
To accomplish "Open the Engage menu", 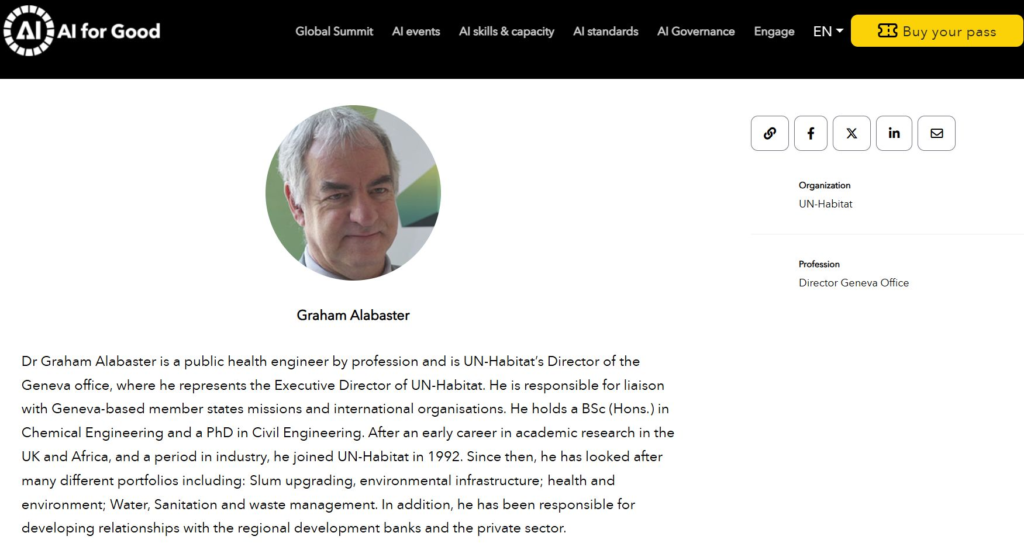I will 774,31.
